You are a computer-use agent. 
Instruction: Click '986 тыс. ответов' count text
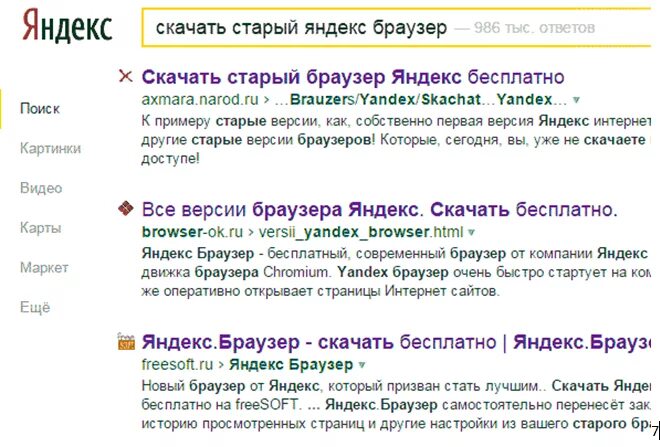pyautogui.click(x=535, y=28)
